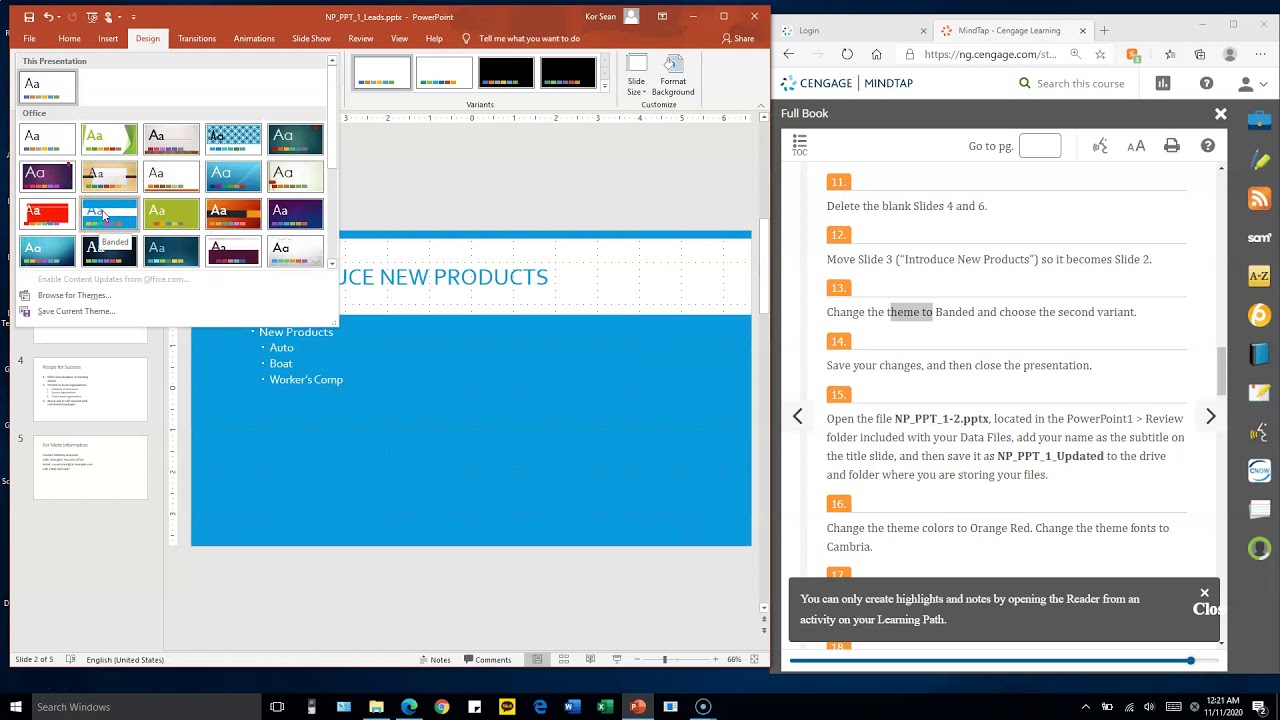Close the highlights notification message
1280x720 pixels.
point(1204,593)
